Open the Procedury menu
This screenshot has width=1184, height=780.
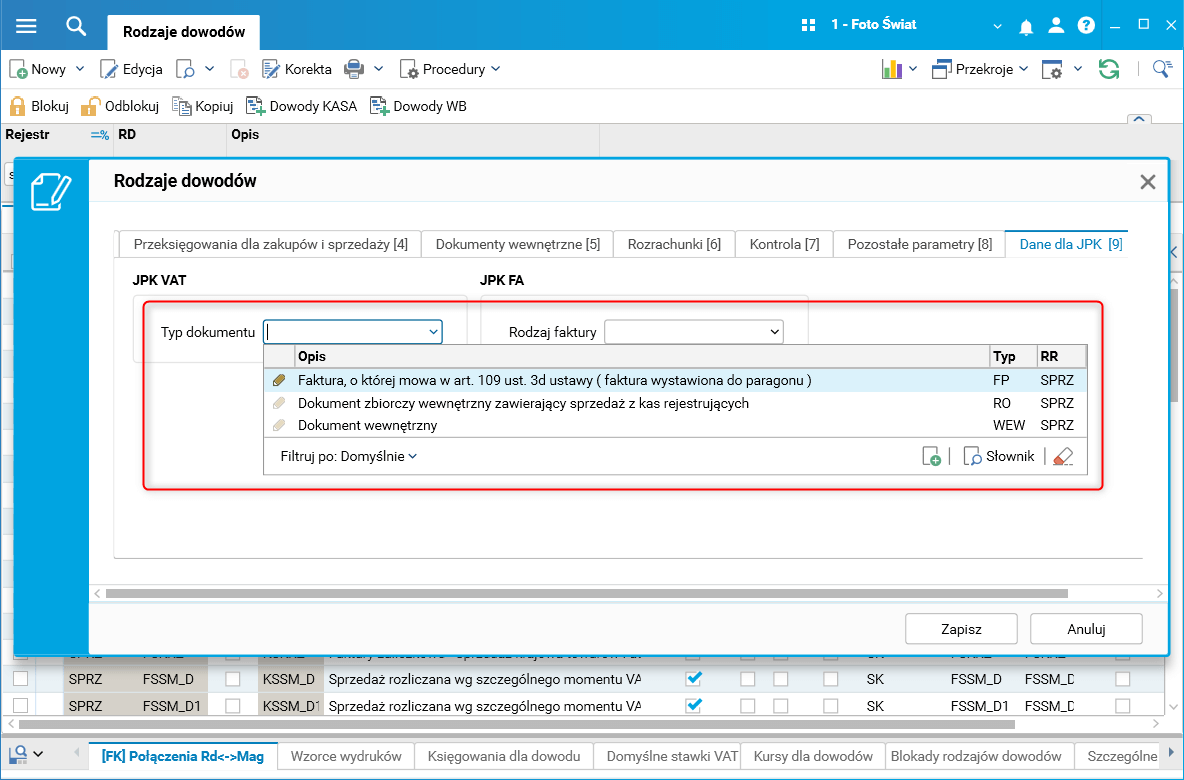coord(450,69)
